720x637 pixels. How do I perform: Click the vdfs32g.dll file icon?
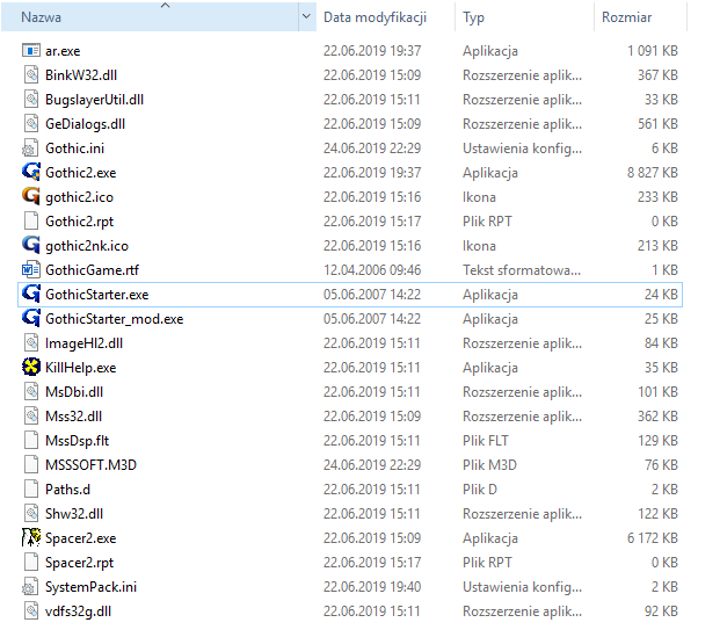(31, 610)
